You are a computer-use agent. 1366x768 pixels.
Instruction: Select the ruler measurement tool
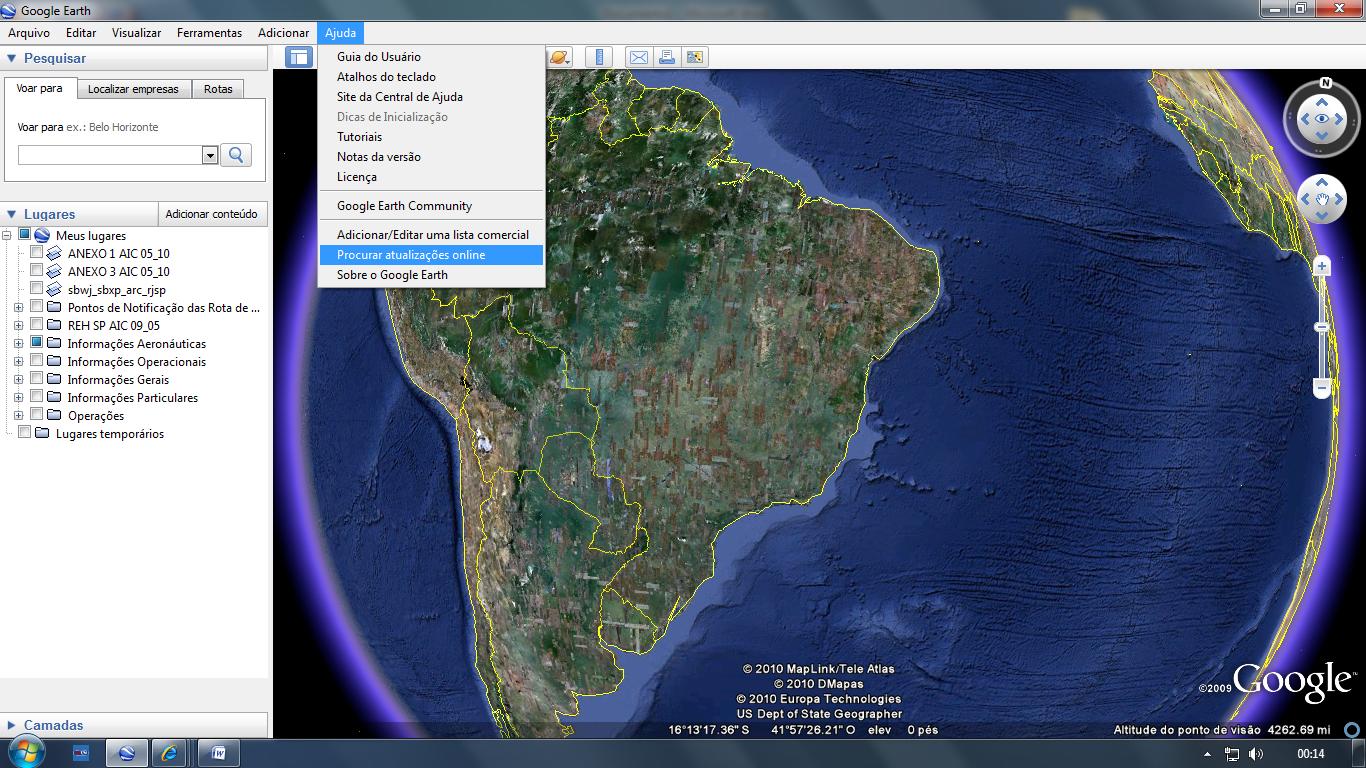click(599, 57)
